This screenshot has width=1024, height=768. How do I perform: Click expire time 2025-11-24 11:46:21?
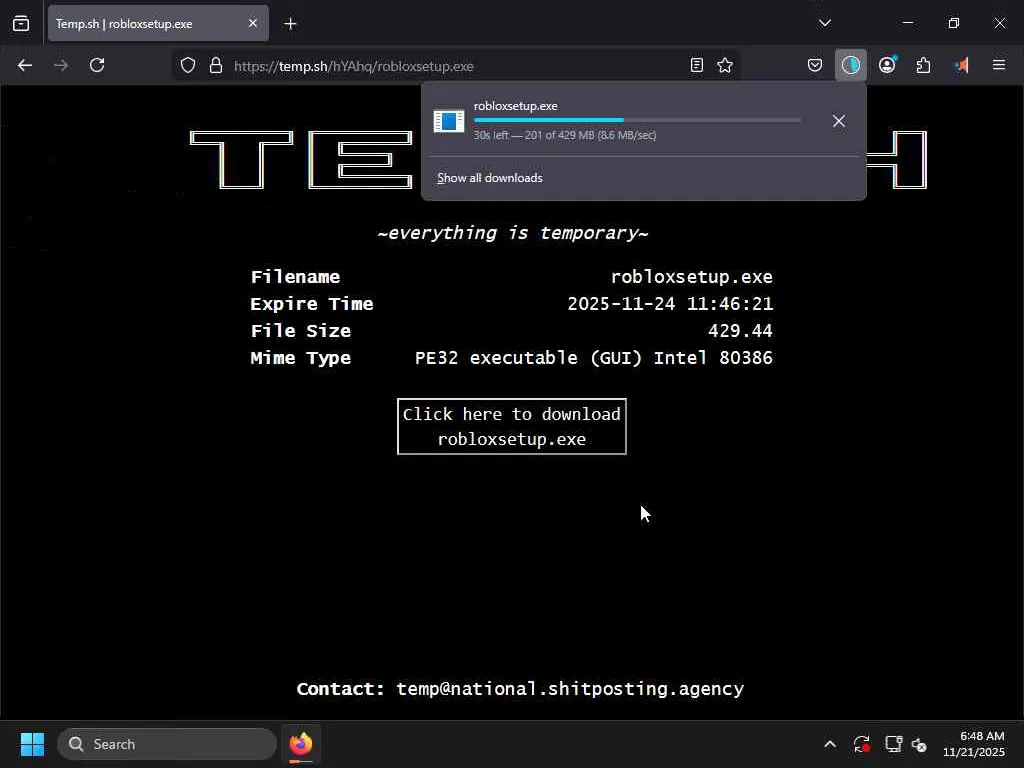coord(670,304)
